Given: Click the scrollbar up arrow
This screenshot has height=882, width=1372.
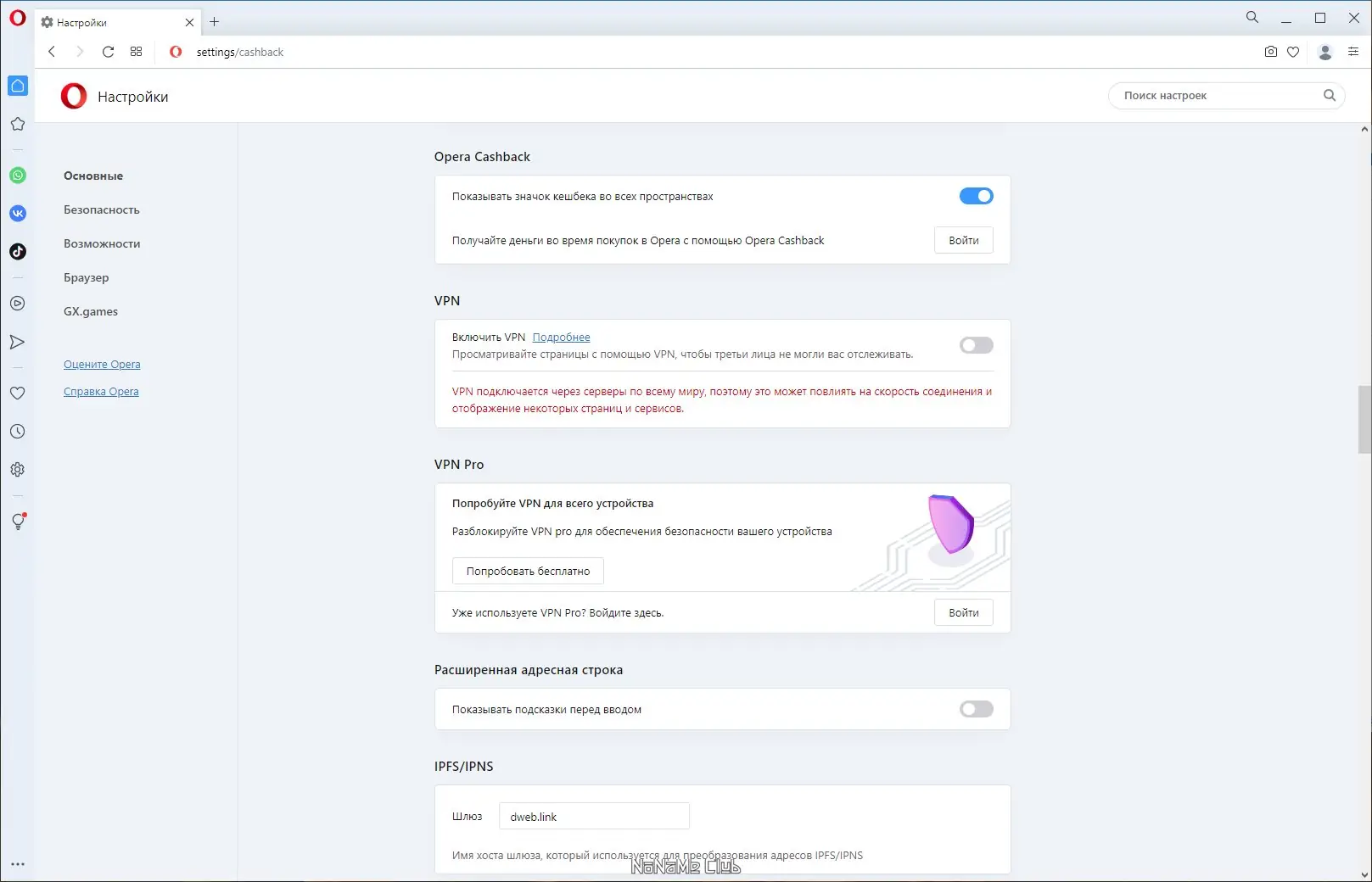Looking at the screenshot, I should pyautogui.click(x=1364, y=130).
